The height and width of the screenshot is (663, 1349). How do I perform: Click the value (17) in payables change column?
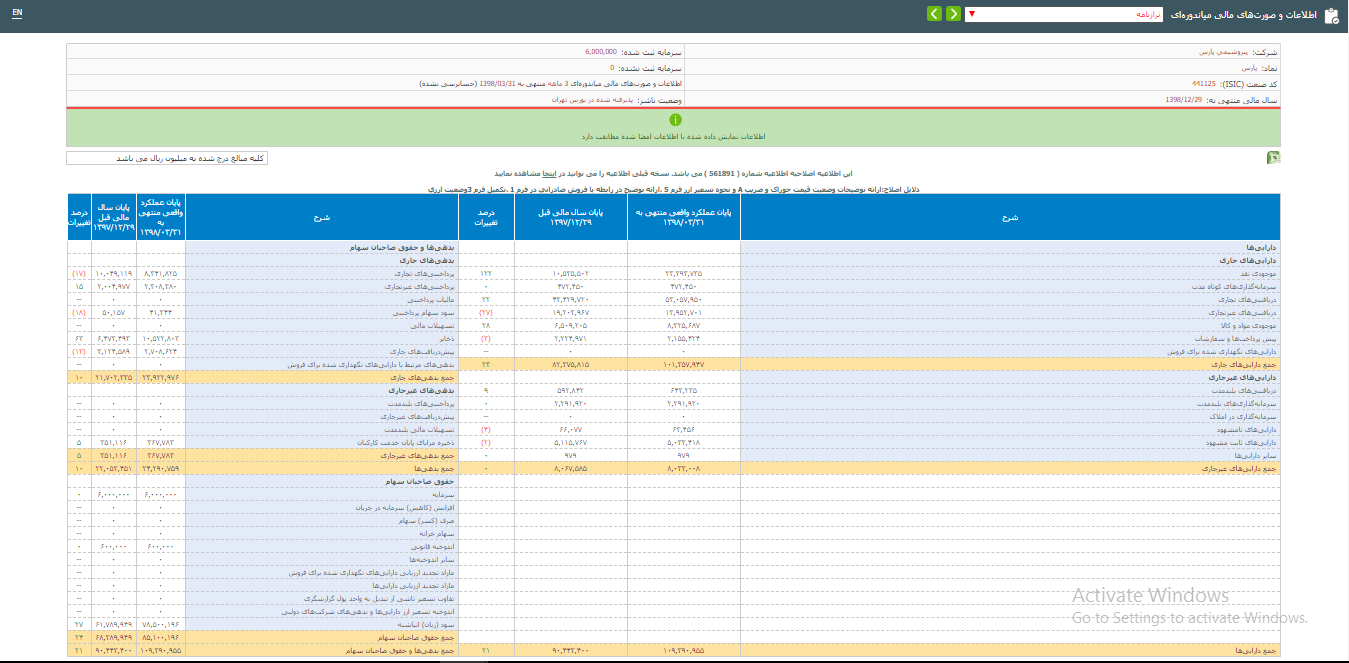pos(79,272)
